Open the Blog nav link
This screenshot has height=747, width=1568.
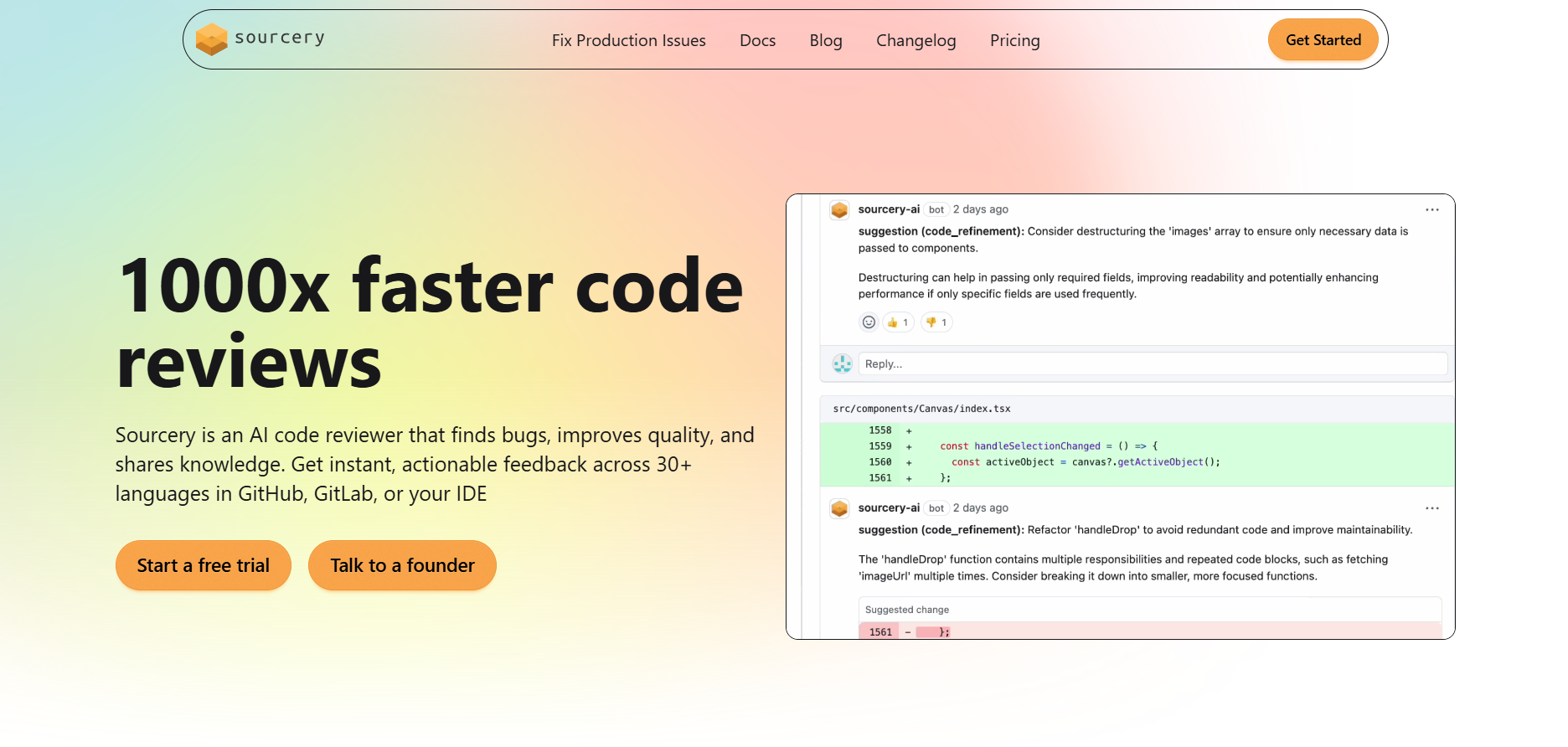pos(826,40)
